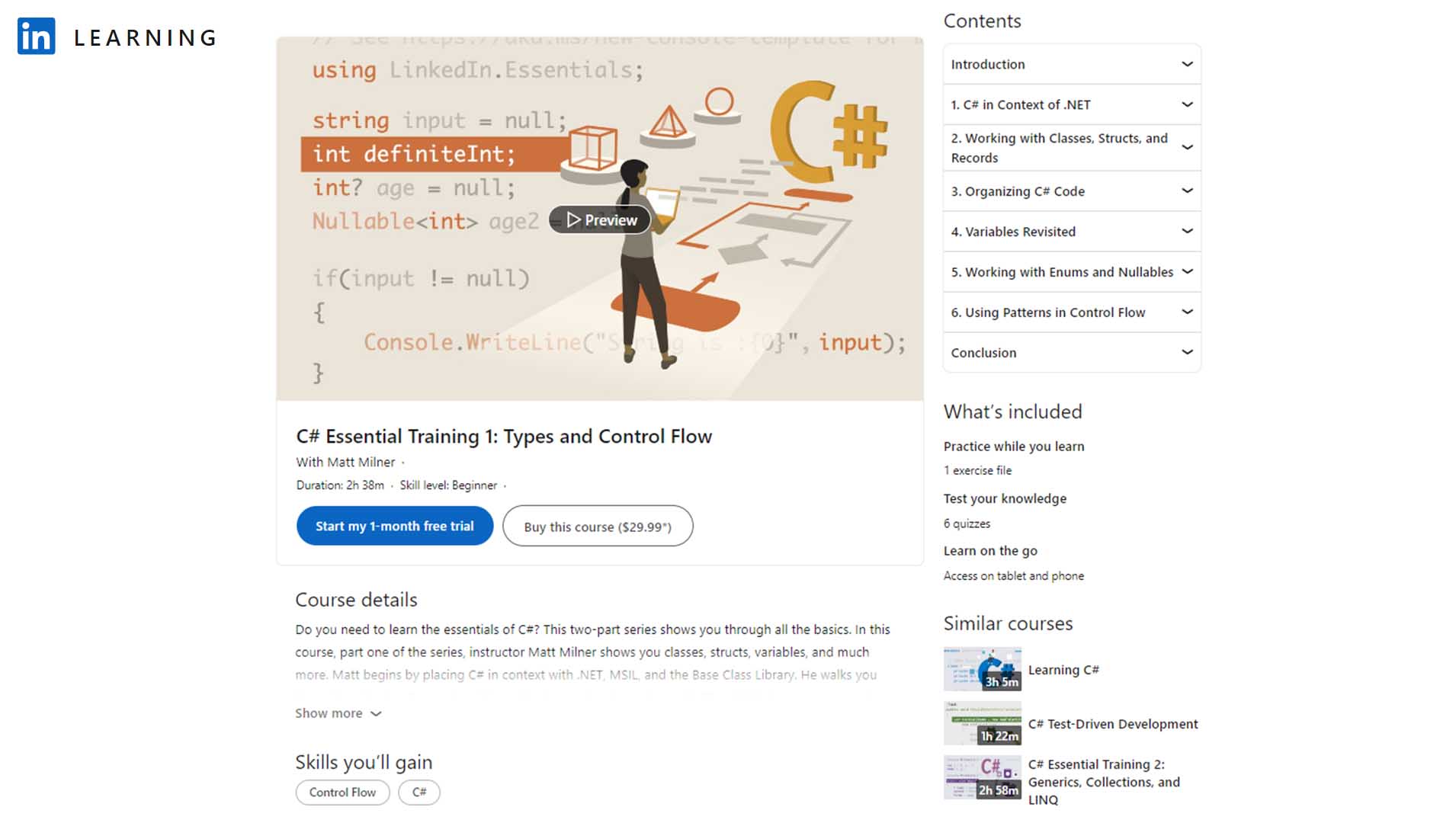Click the "C# Test-Driven Development" course thumbnail
The height and width of the screenshot is (823, 1456).
click(x=982, y=722)
